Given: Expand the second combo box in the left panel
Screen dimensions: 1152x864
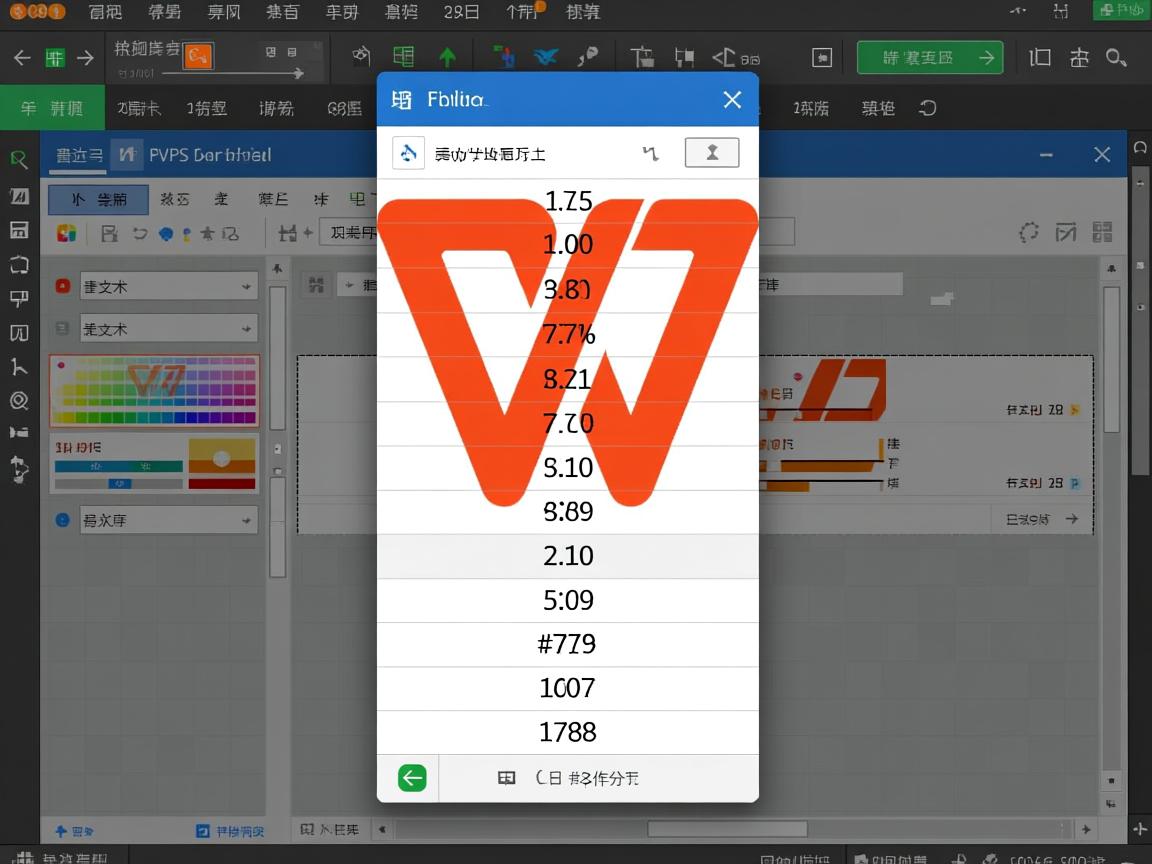Looking at the screenshot, I should pyautogui.click(x=168, y=328).
